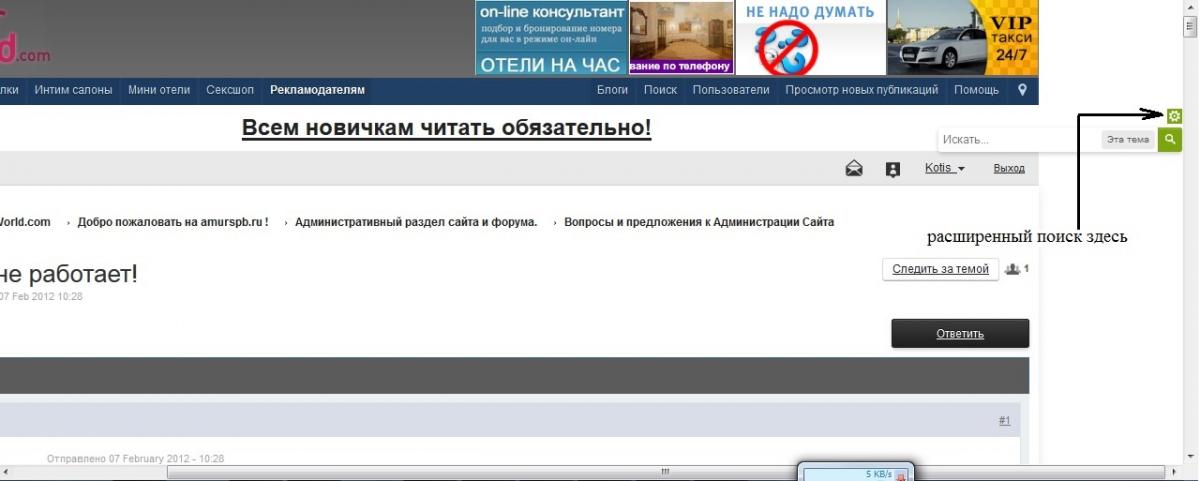Click the horizontal scrollbar thumb at page bottom

663,471
